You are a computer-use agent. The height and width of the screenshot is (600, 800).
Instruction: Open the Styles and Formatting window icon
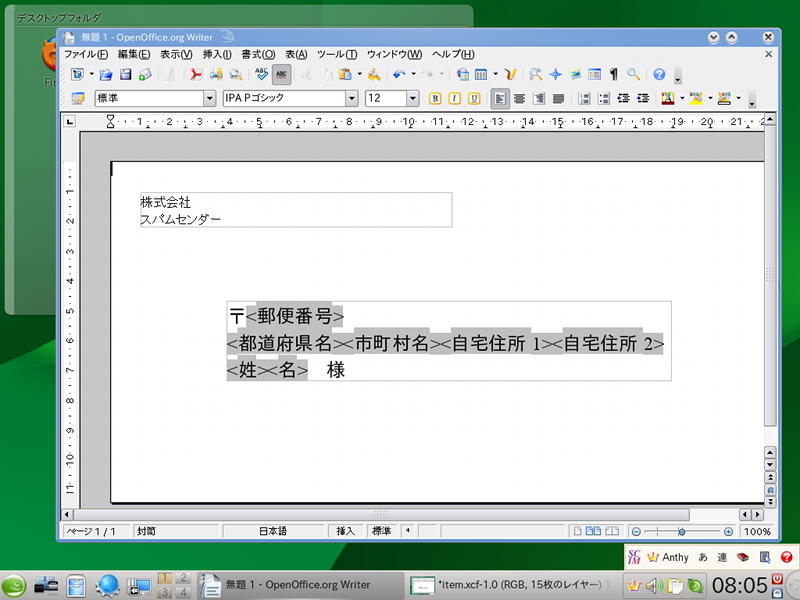pos(78,98)
